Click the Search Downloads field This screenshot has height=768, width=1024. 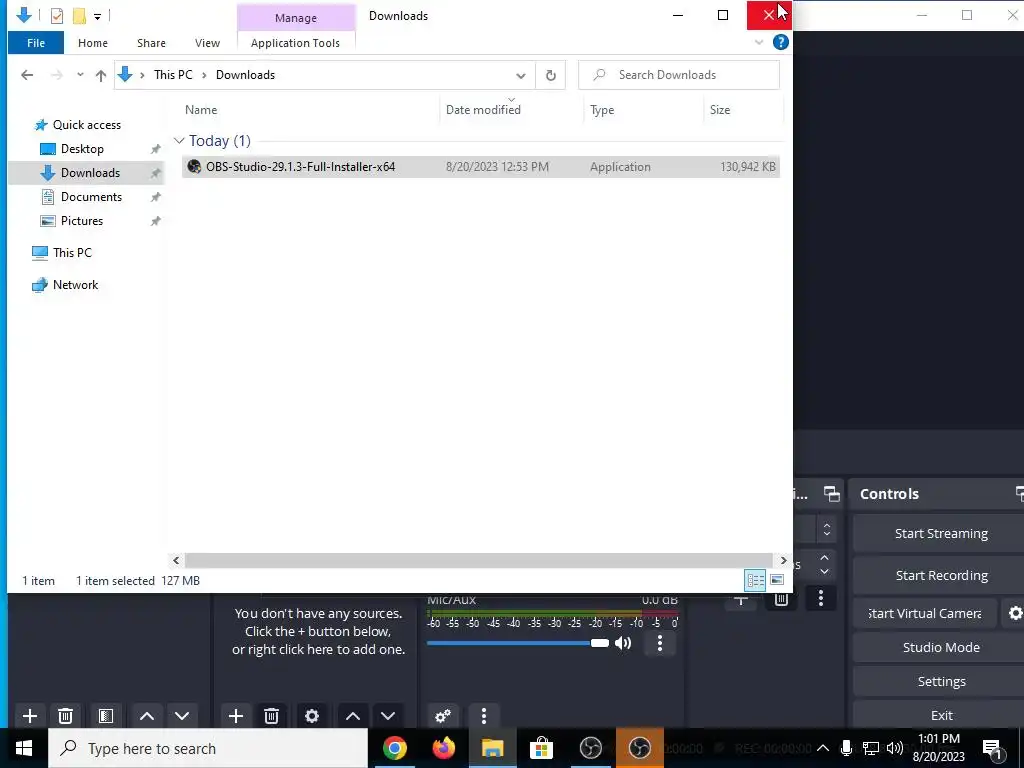pyautogui.click(x=679, y=75)
